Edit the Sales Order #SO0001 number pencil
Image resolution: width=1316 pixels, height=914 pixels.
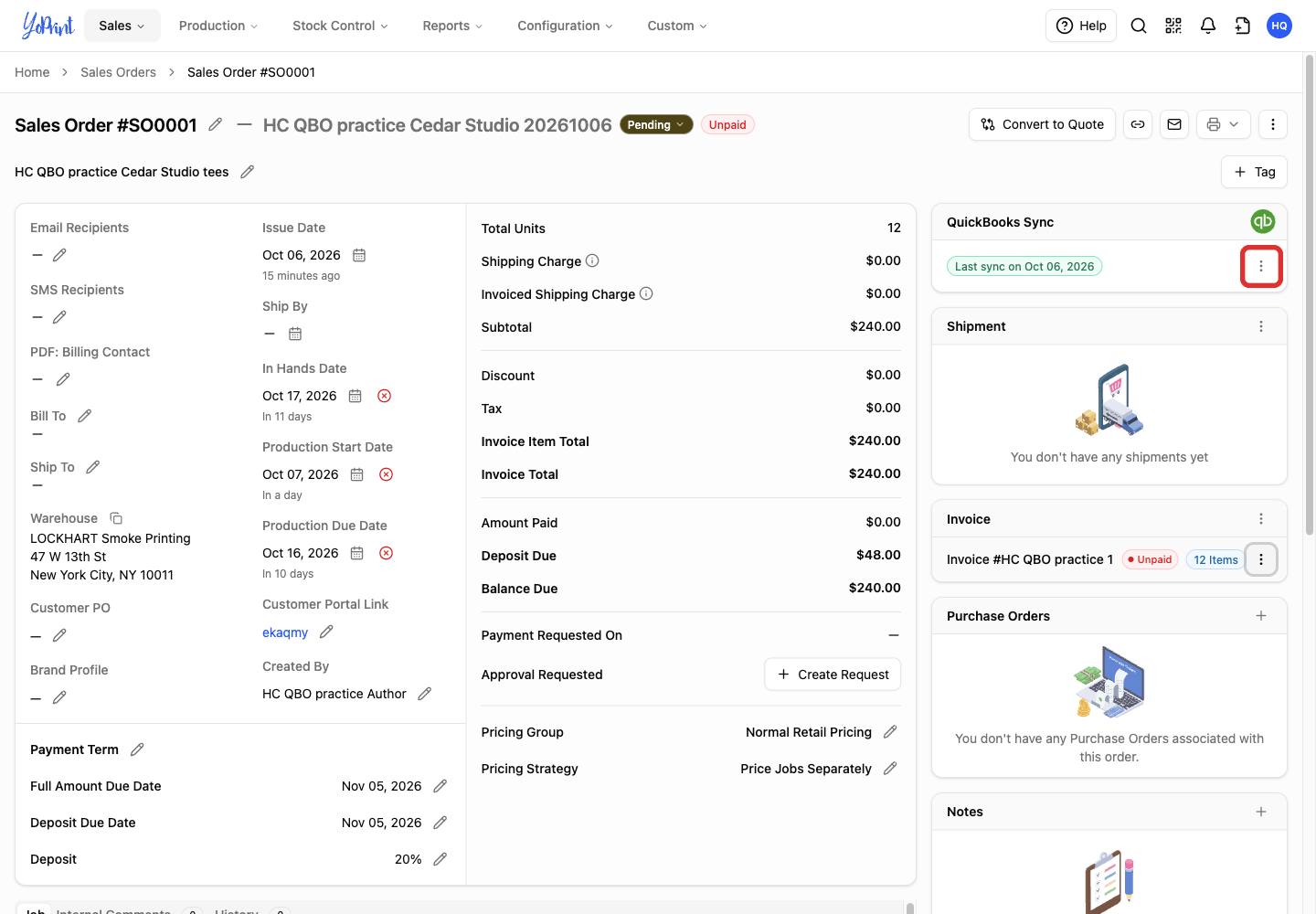(216, 124)
